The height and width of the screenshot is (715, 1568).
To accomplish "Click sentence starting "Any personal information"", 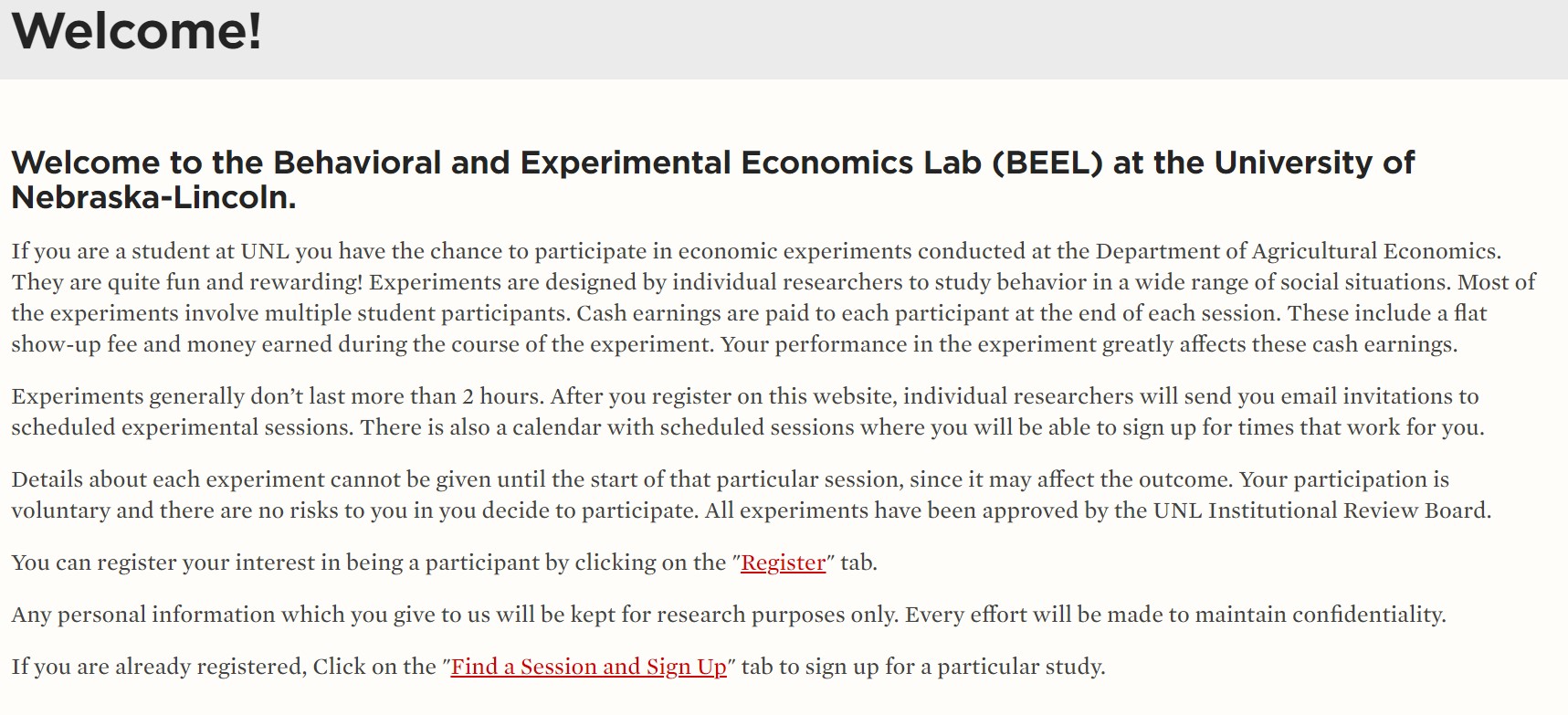I will [728, 615].
